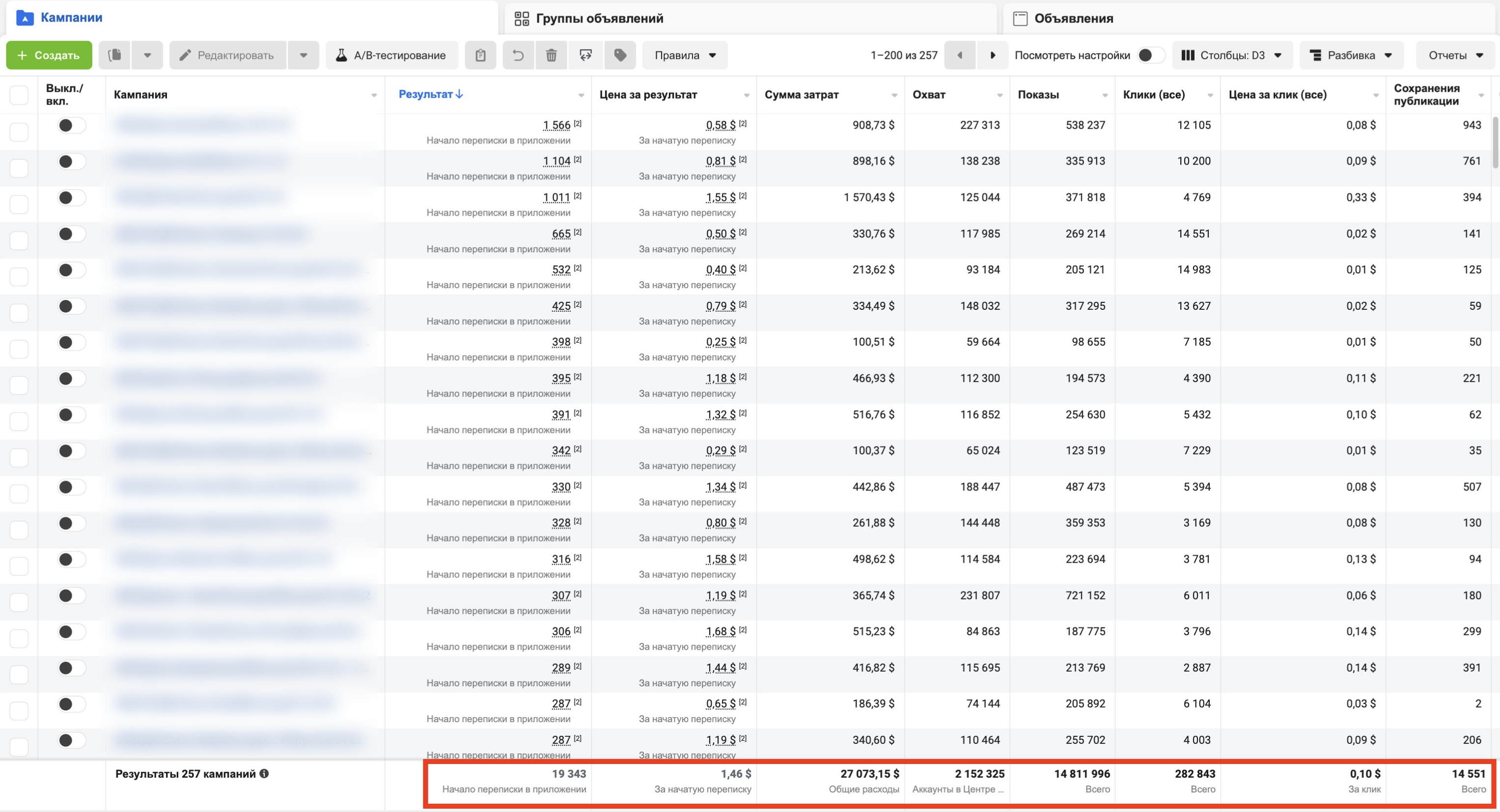Click Показы column header
The width and height of the screenshot is (1500, 812).
pos(1038,95)
